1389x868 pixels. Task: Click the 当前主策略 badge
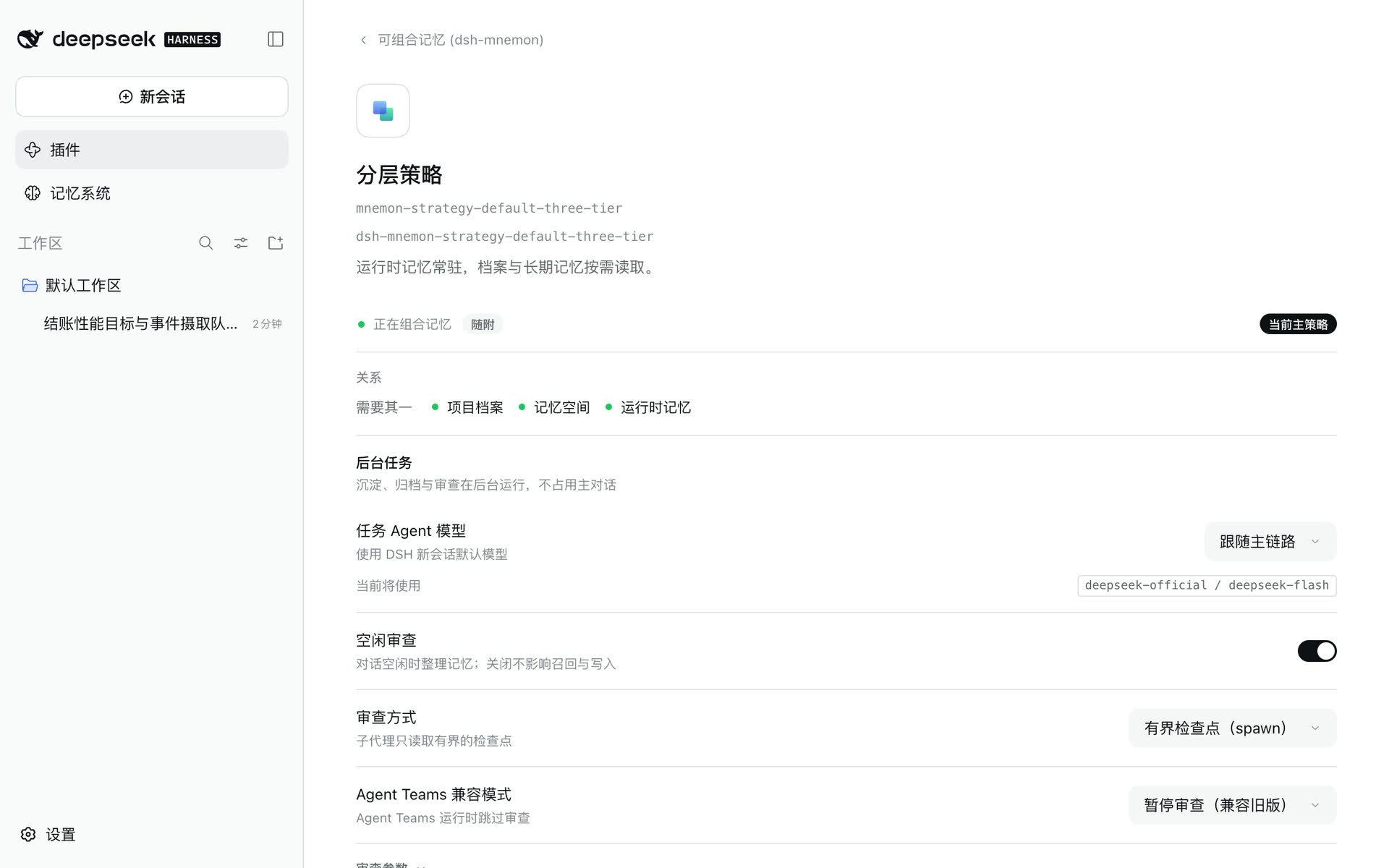1298,324
